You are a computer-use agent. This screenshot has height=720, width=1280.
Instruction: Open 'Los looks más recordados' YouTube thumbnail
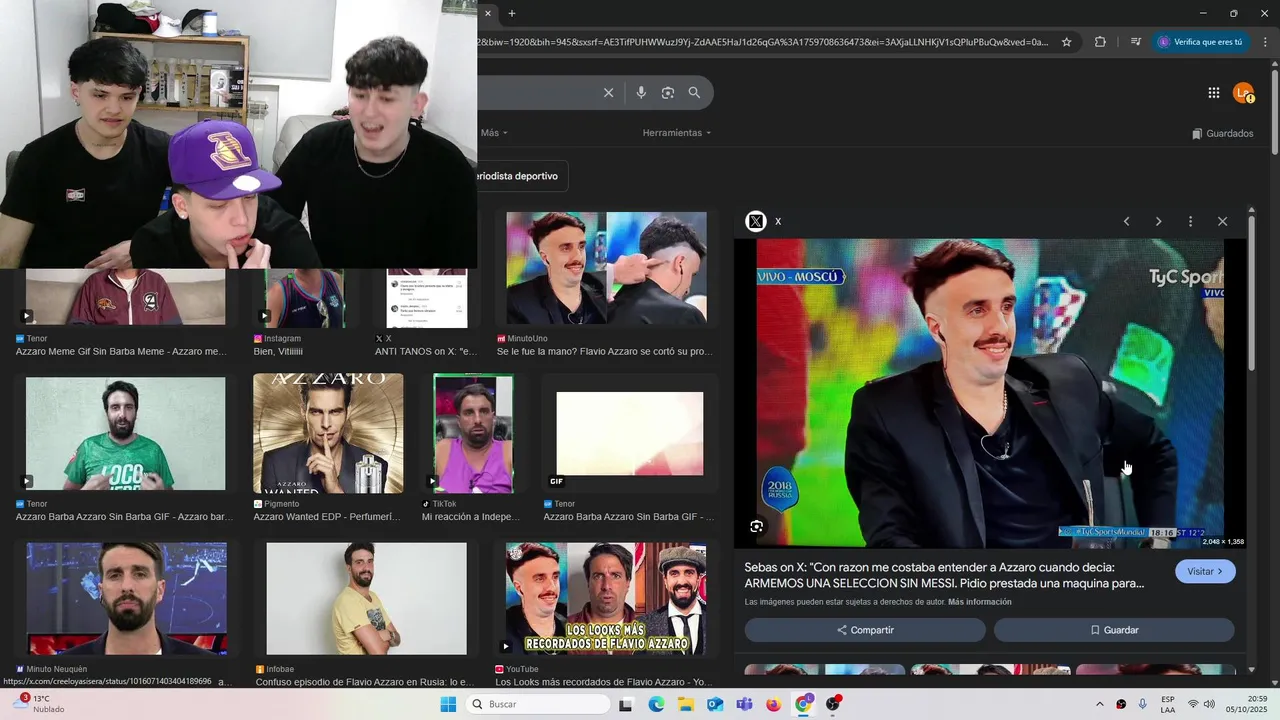click(x=606, y=599)
